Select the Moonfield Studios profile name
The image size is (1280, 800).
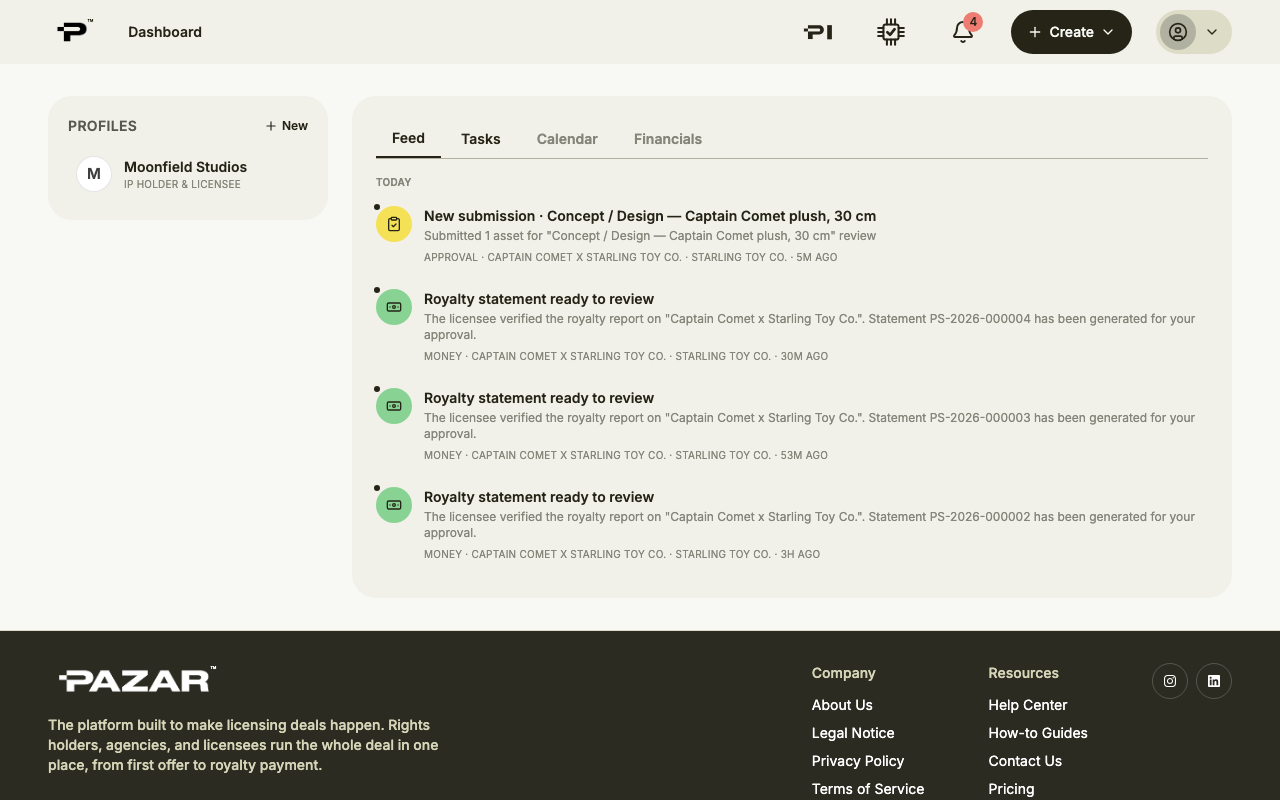point(185,167)
